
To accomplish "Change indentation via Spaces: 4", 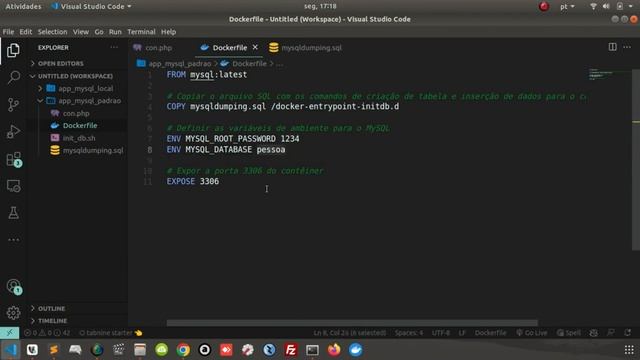I will coord(409,333).
